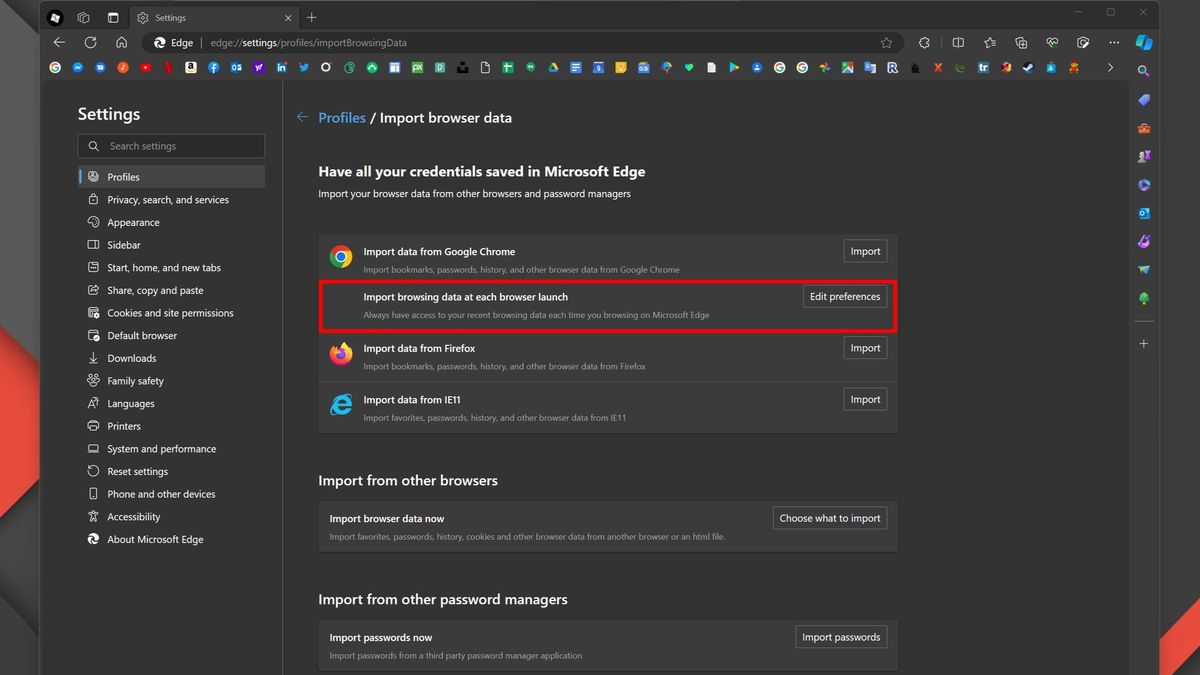1200x675 pixels.
Task: Show more favorites with the chevron arrow
Action: pyautogui.click(x=1110, y=67)
